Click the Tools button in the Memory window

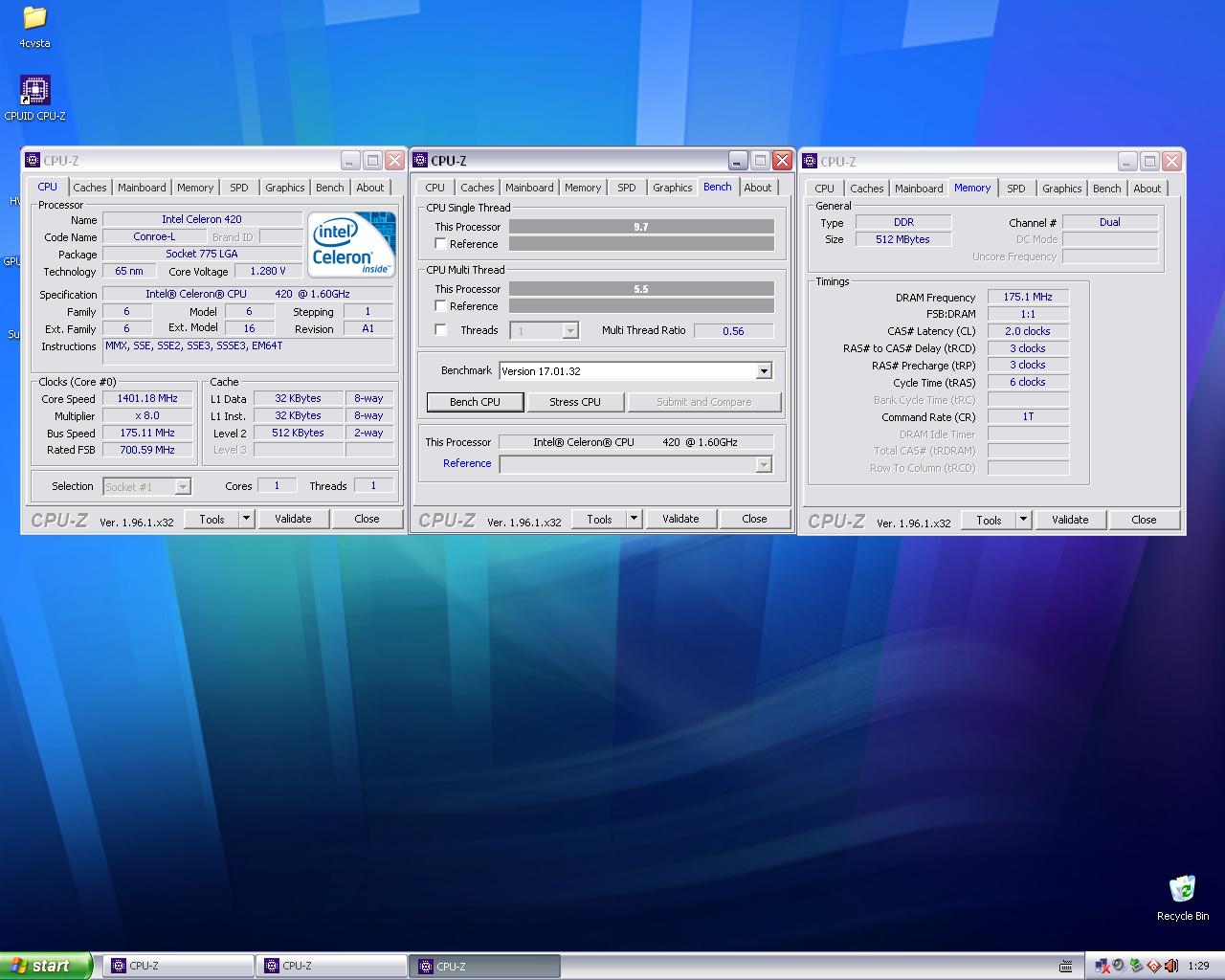989,520
